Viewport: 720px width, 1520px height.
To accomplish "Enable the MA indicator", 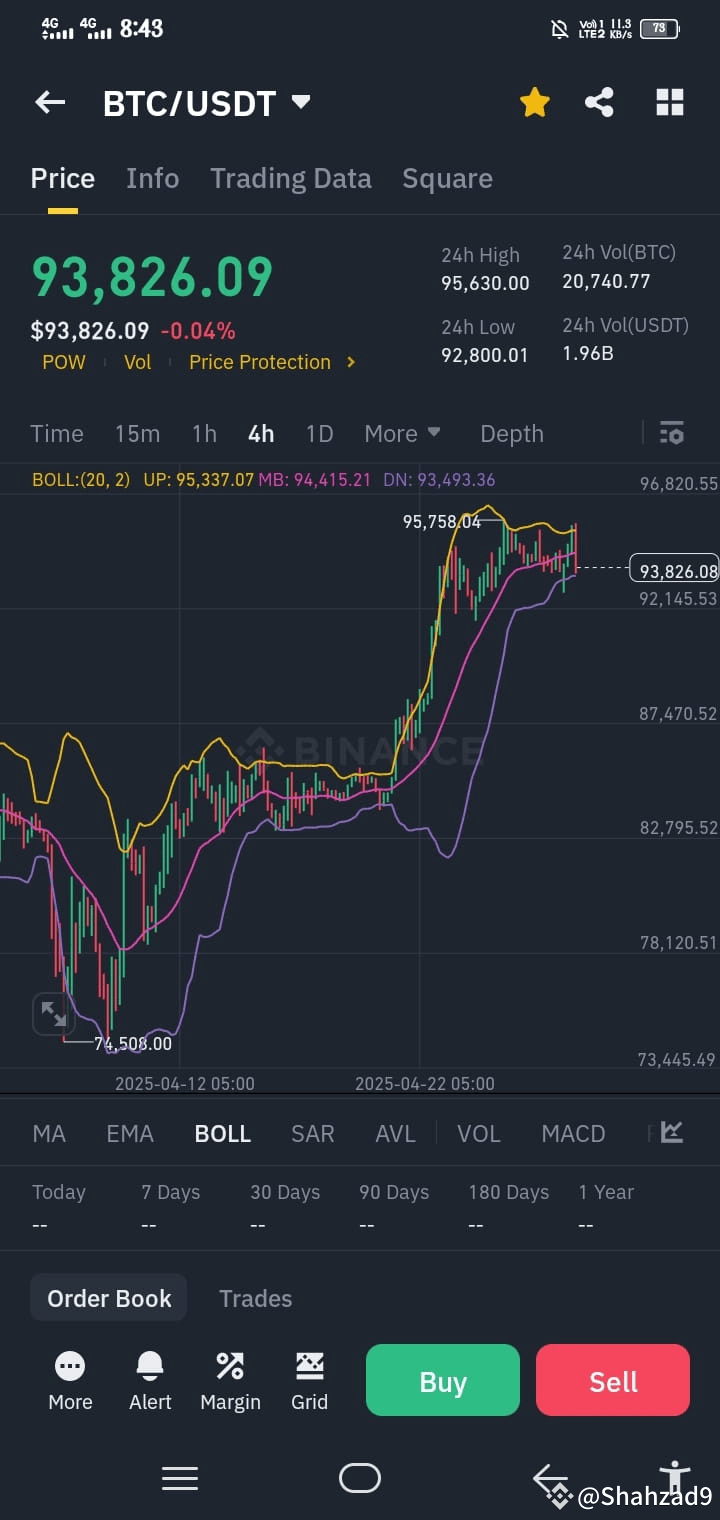I will 49,1133.
